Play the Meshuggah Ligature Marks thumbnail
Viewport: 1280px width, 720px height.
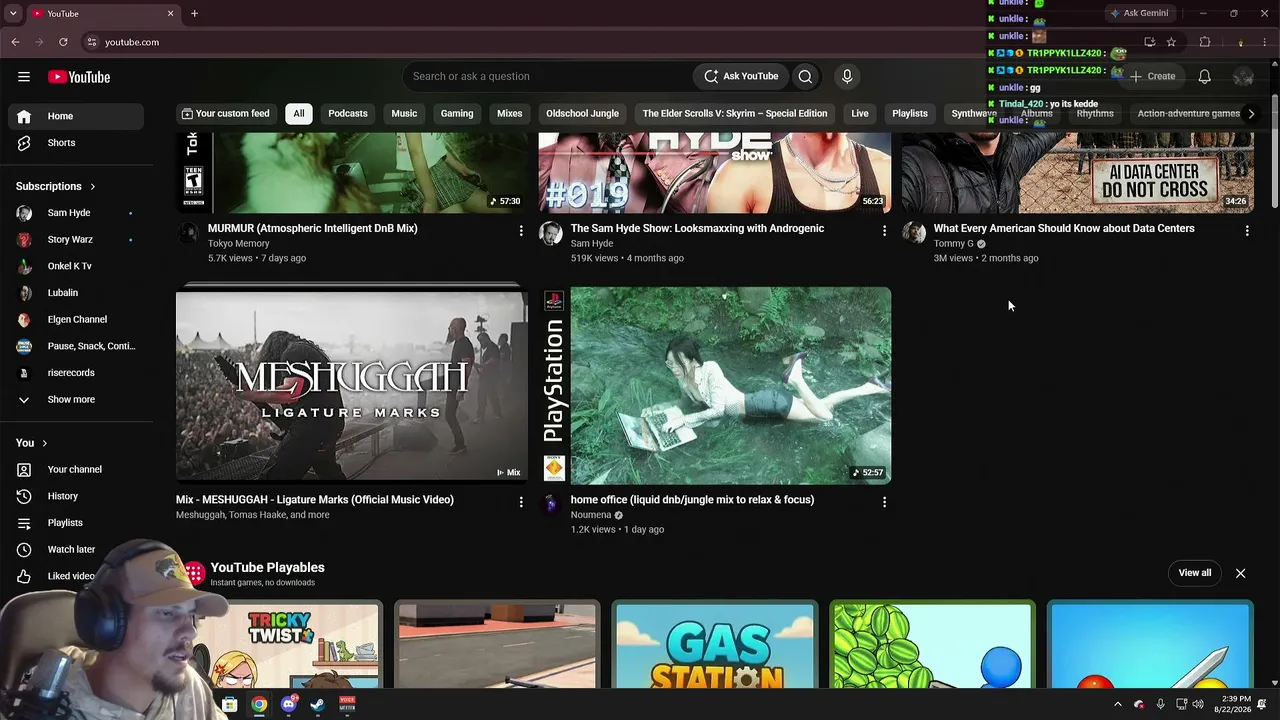pyautogui.click(x=352, y=386)
